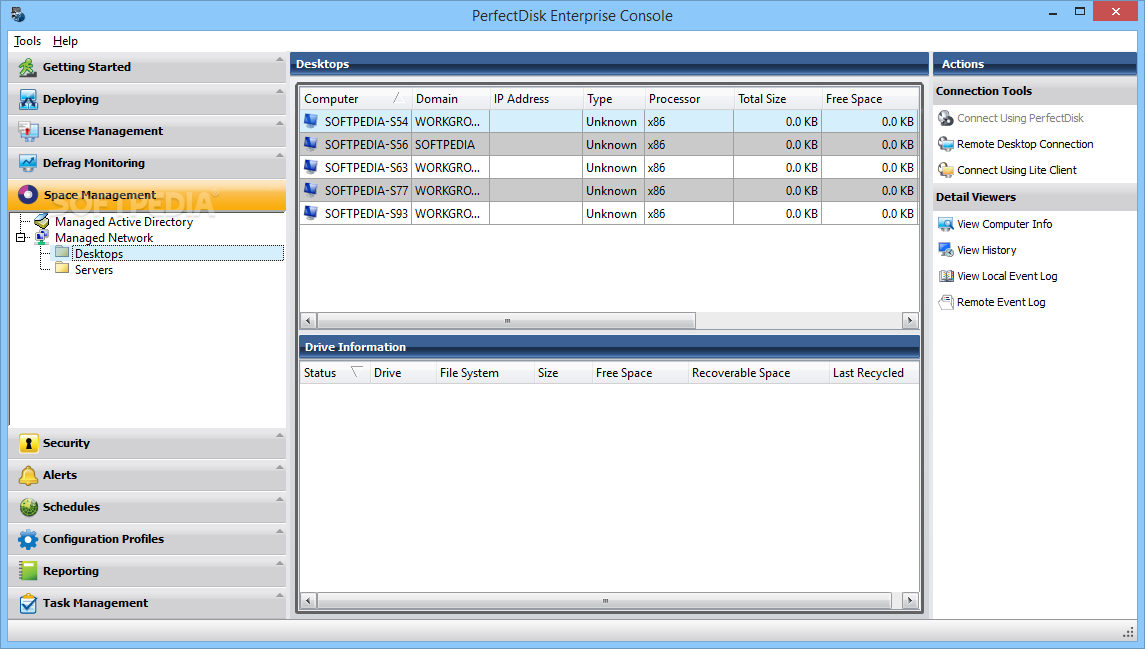
Task: Collapse the Managed Network tree node
Action: click(x=20, y=237)
